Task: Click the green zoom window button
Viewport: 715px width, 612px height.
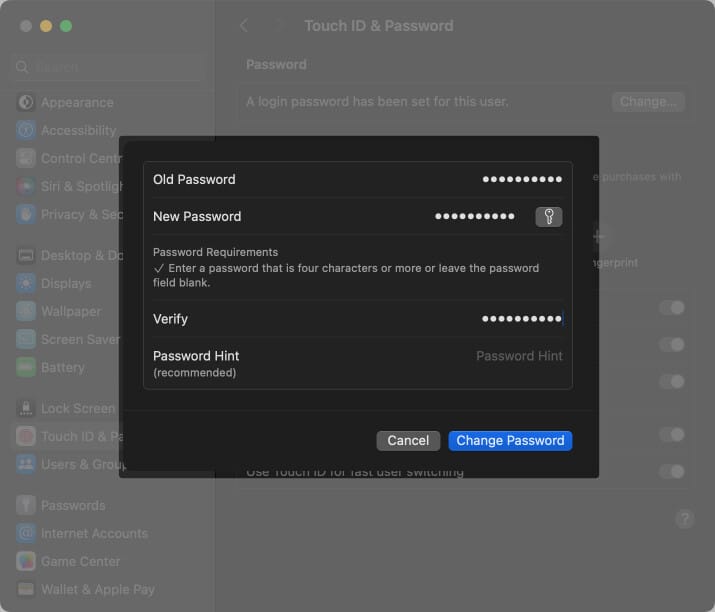Action: 66,26
